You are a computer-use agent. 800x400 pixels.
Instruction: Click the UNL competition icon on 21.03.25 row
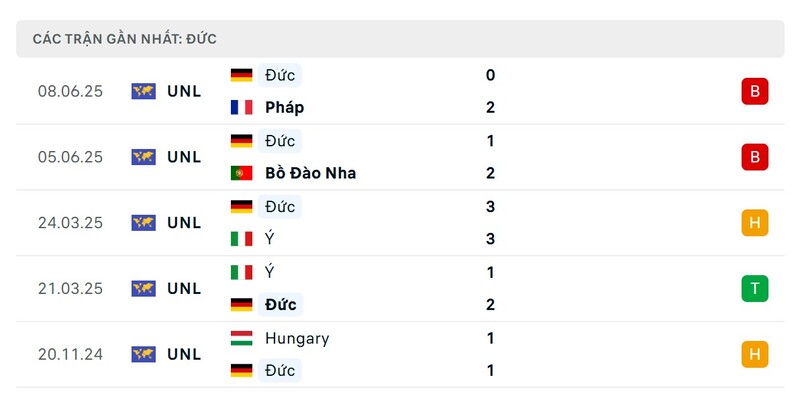click(143, 289)
